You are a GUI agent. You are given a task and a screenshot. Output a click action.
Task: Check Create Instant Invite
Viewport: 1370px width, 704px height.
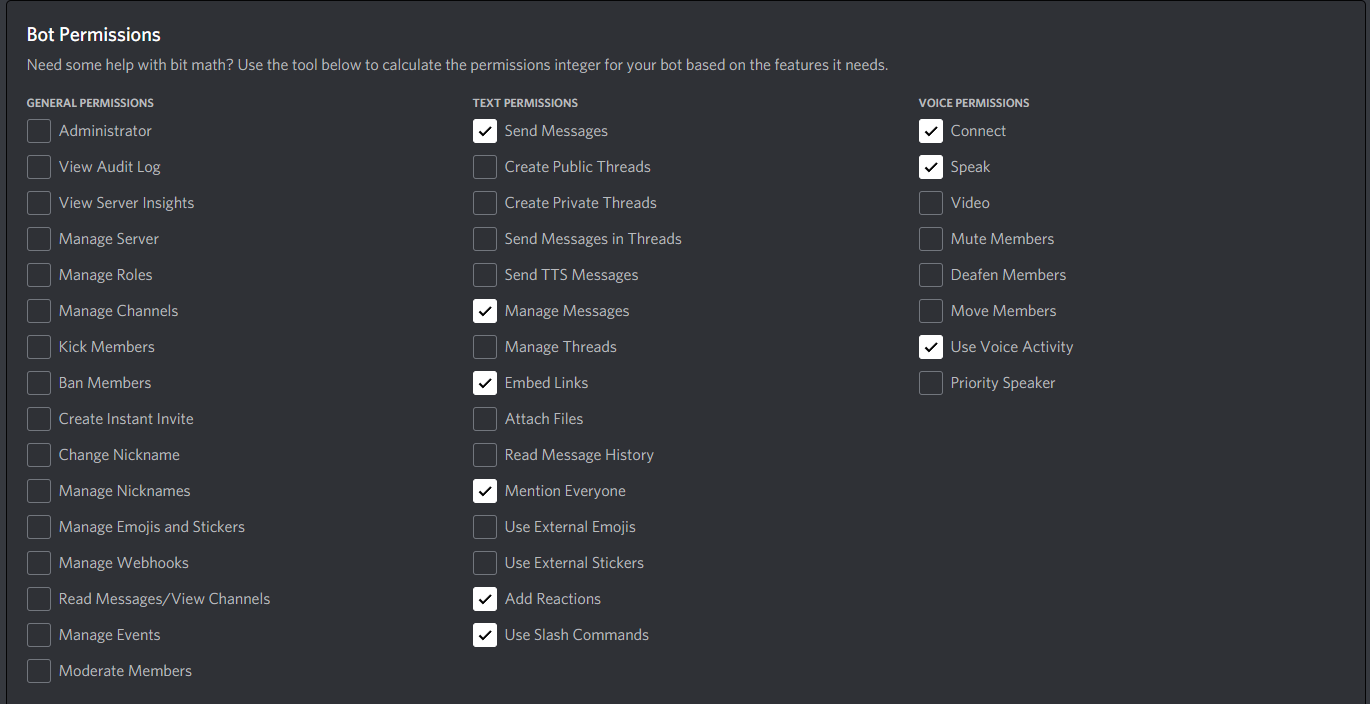pyautogui.click(x=38, y=418)
